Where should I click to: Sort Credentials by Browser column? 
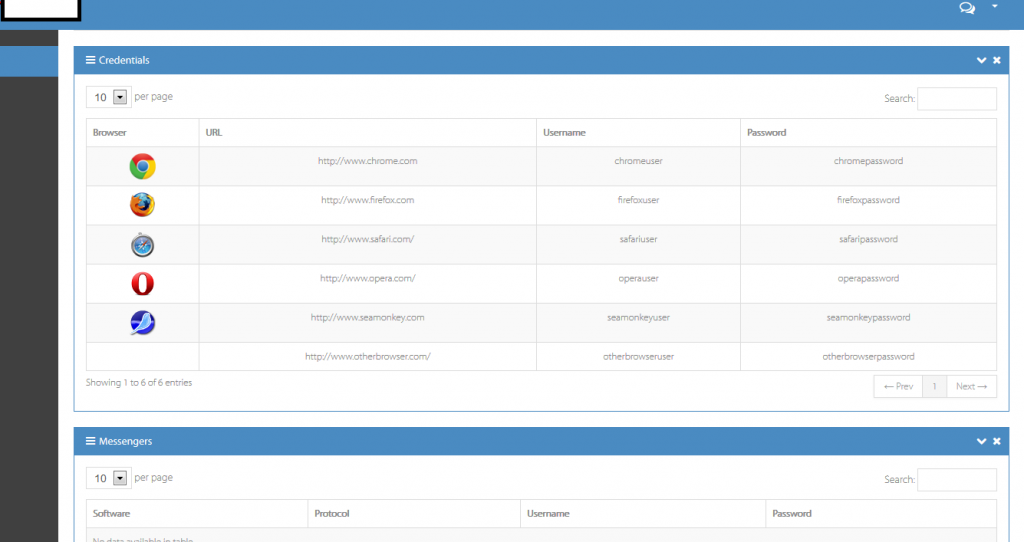142,133
